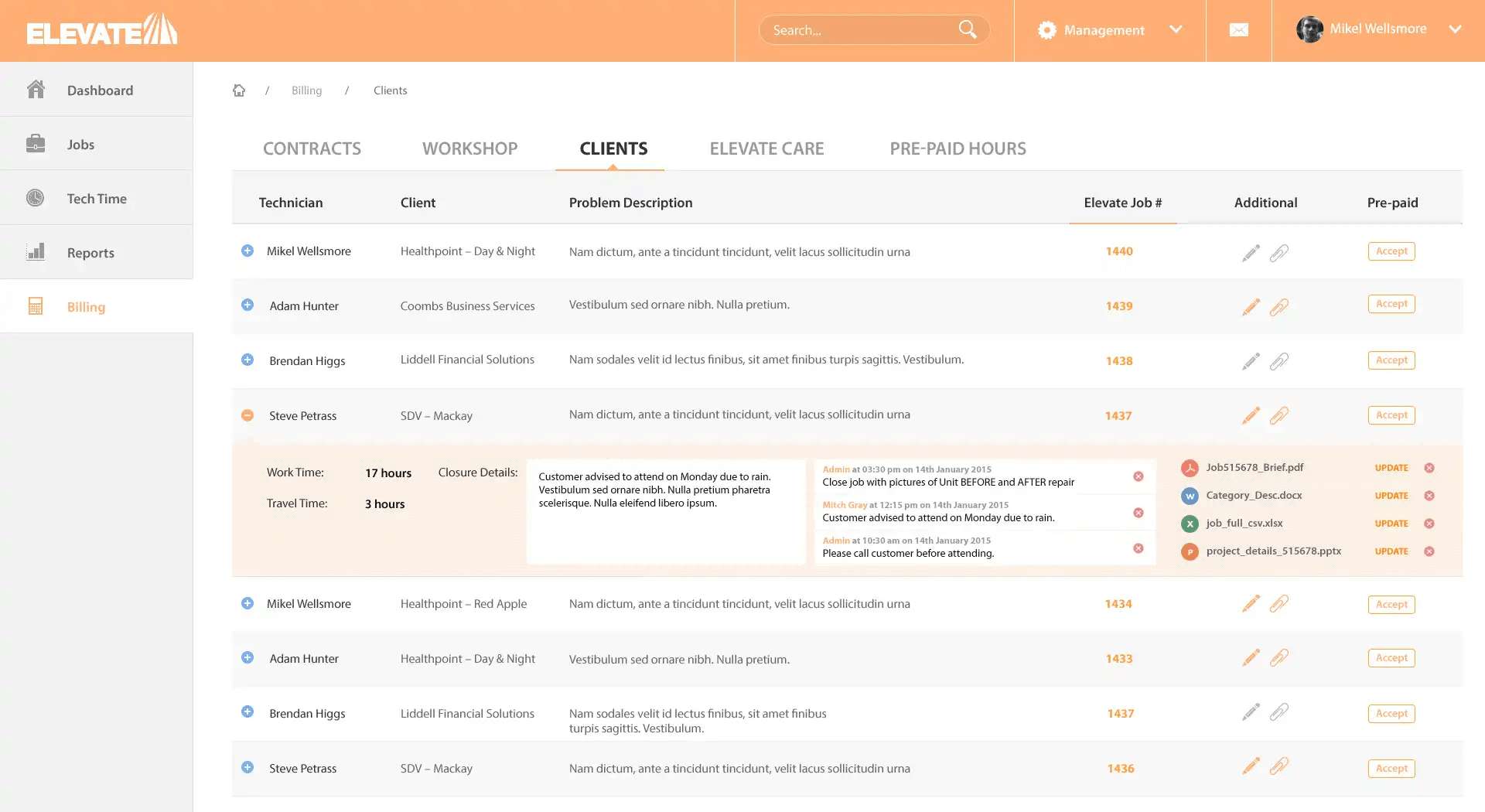Go to home via breadcrumb house icon

(239, 90)
